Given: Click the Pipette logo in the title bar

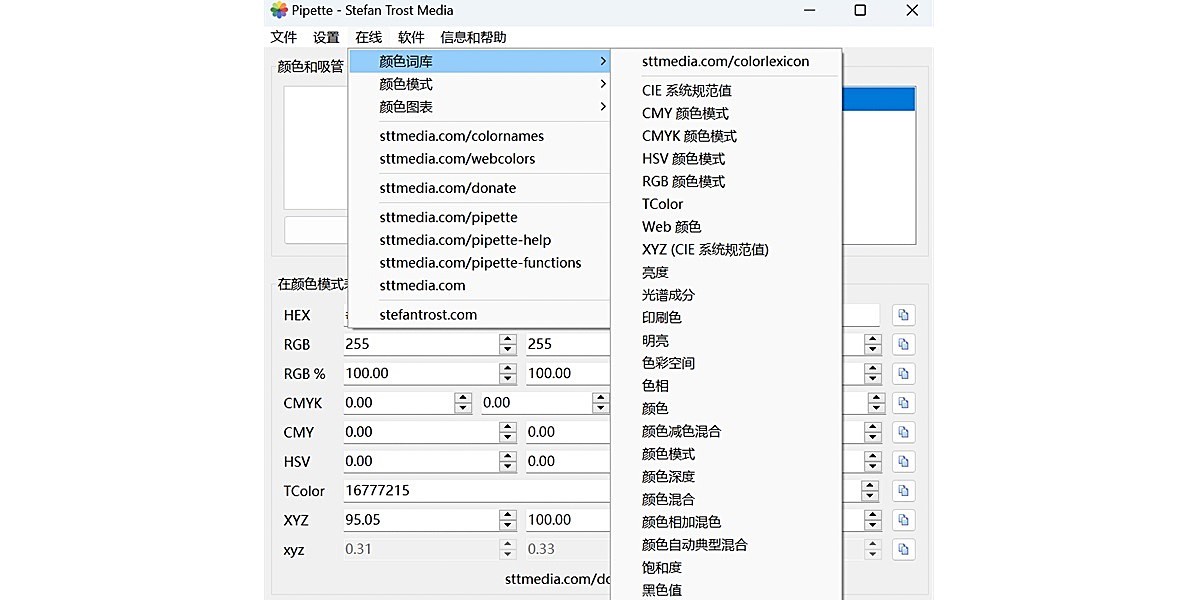Looking at the screenshot, I should (x=277, y=11).
